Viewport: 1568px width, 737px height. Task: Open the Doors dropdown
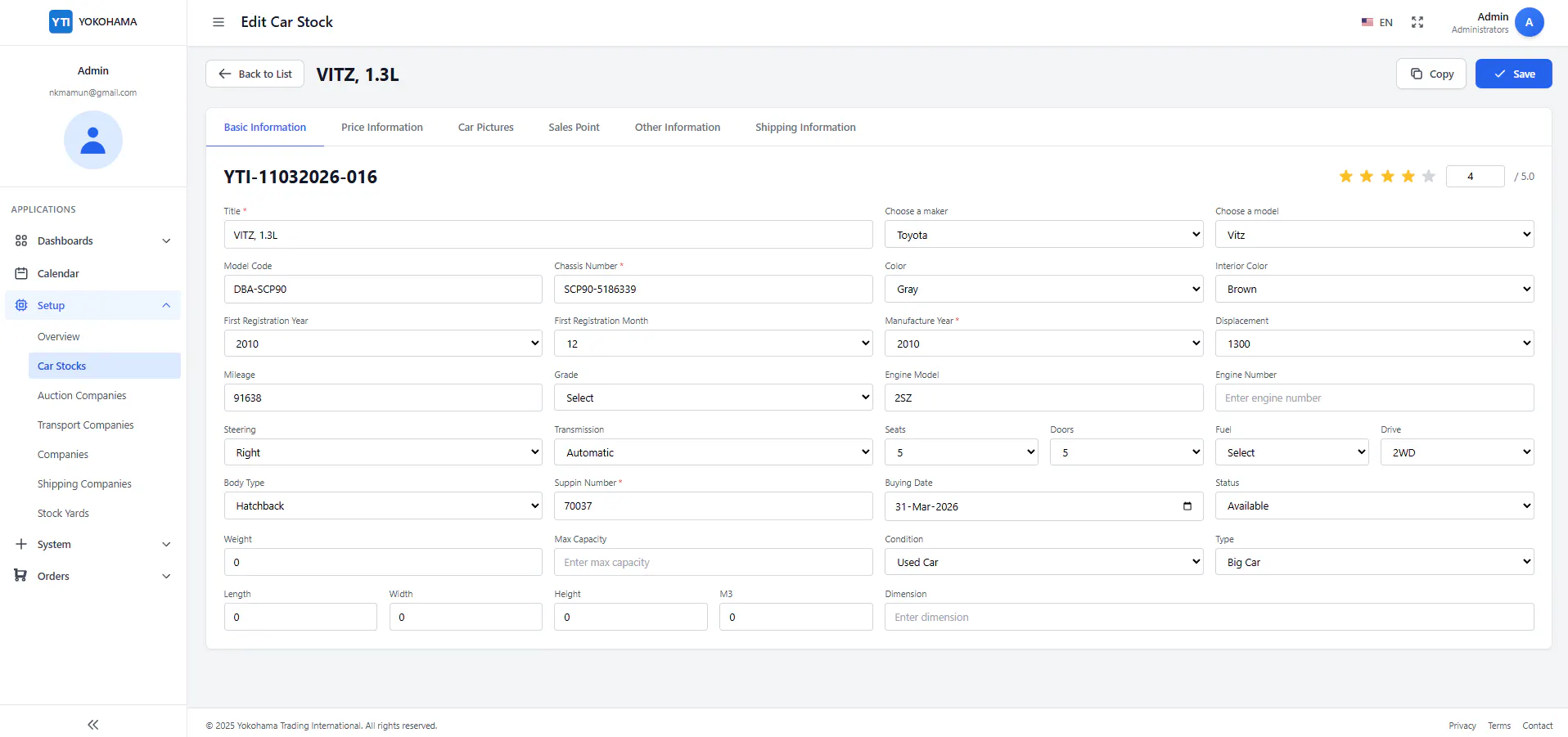[x=1126, y=452]
